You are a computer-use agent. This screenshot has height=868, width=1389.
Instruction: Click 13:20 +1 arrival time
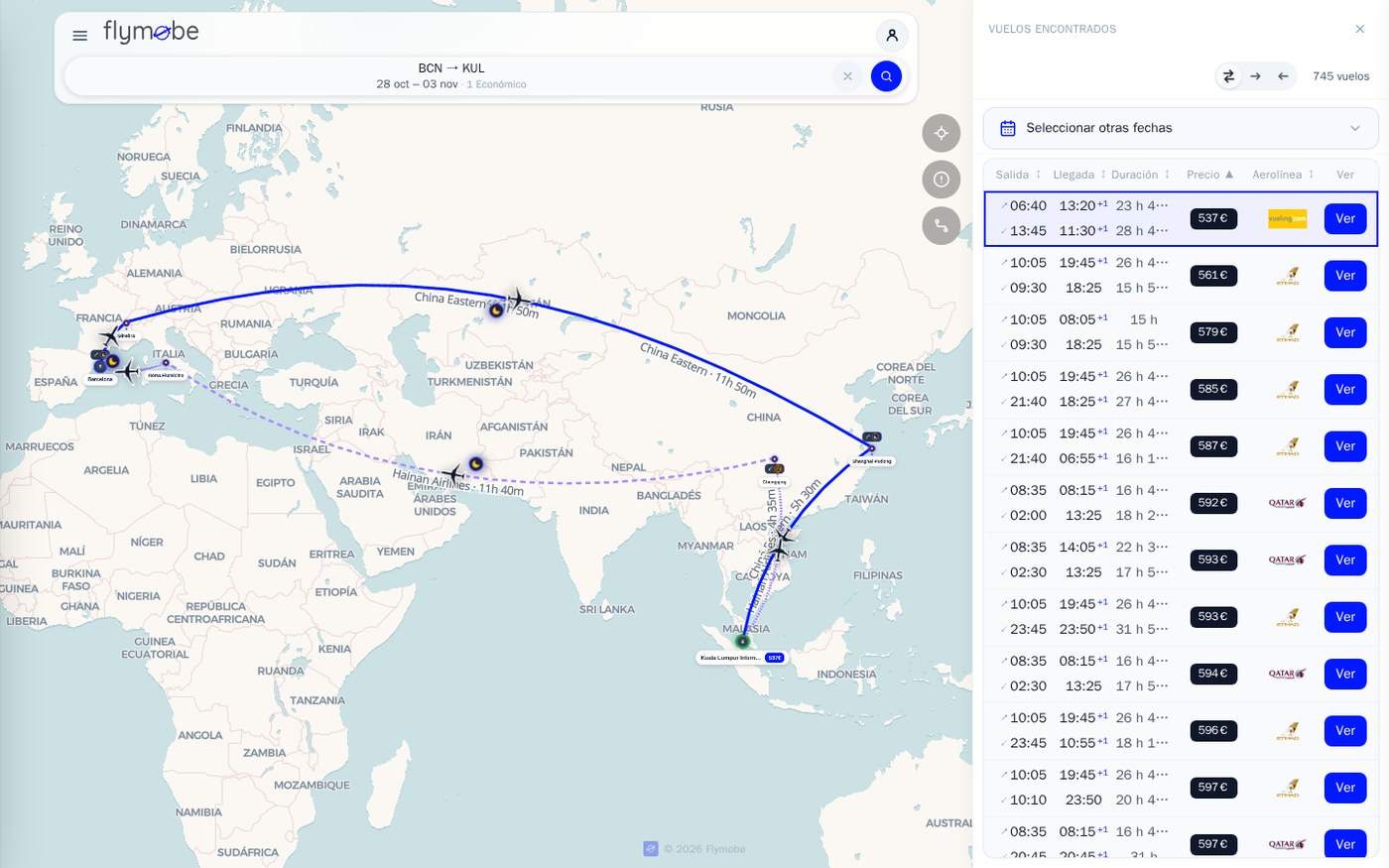[x=1082, y=206]
